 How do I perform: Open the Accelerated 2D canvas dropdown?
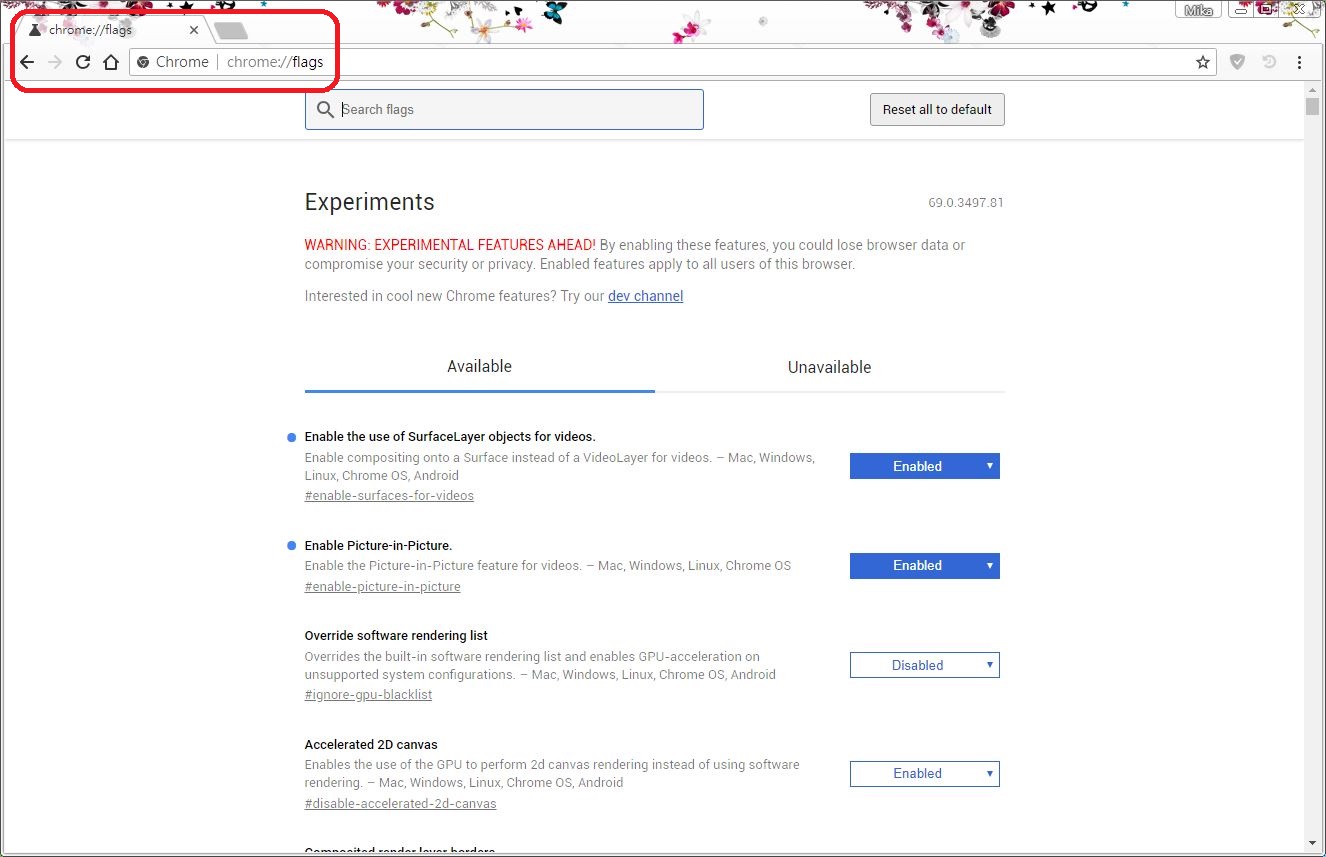925,774
